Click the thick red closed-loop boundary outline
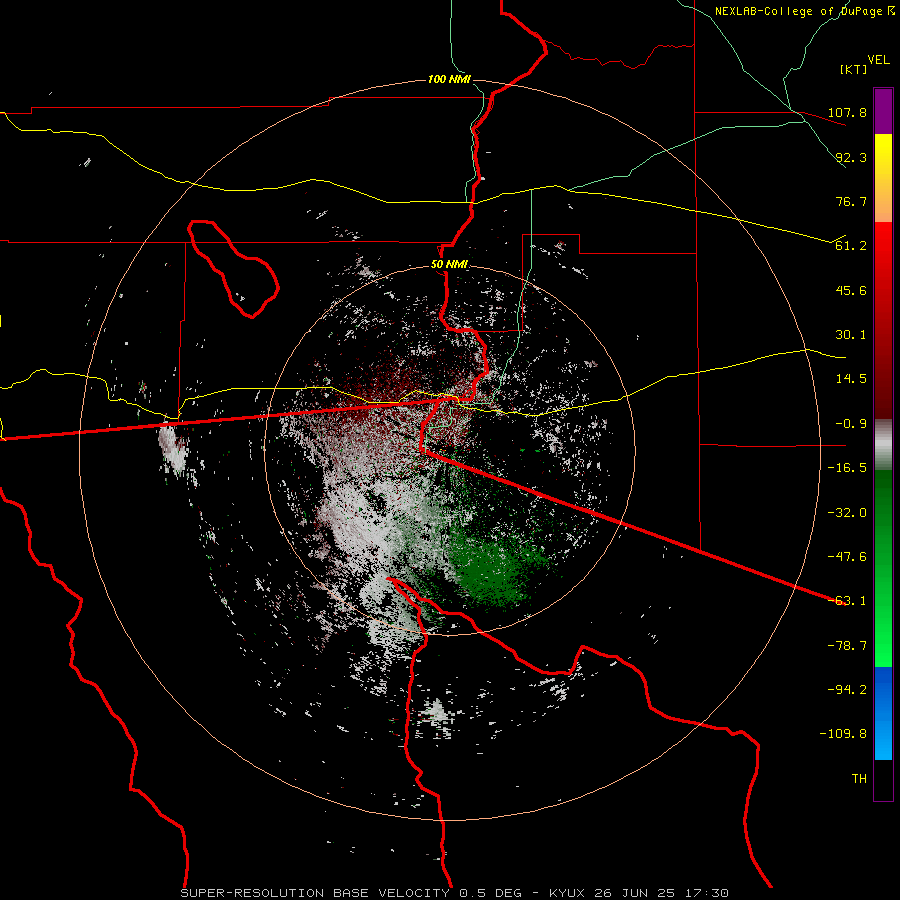The height and width of the screenshot is (900, 900). click(232, 267)
